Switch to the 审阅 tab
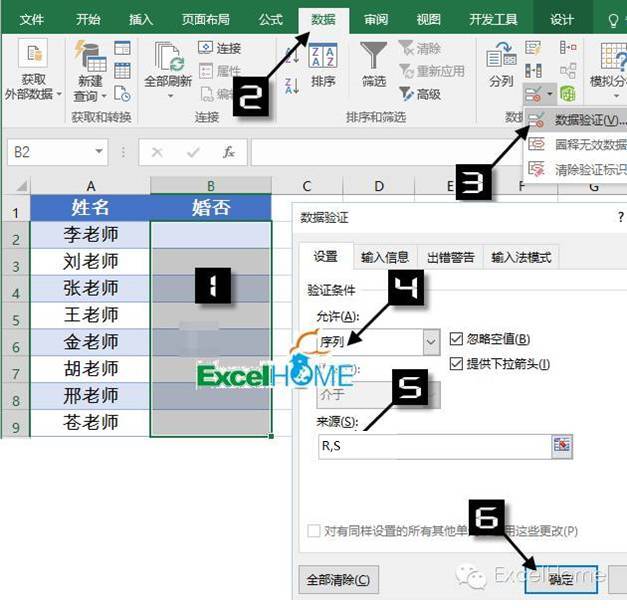 (x=376, y=19)
